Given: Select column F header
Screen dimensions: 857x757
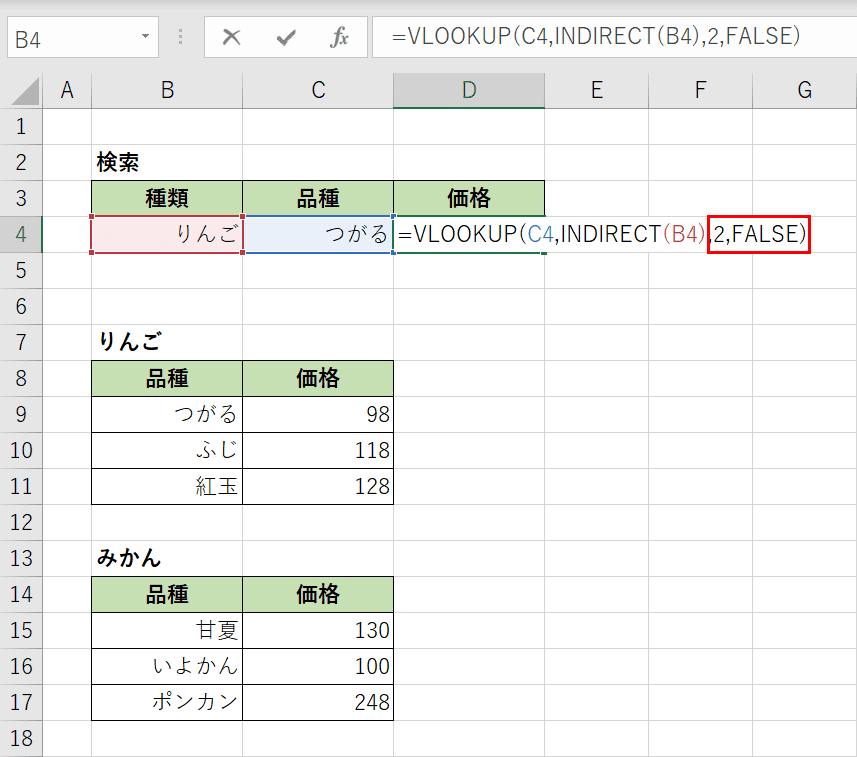Looking at the screenshot, I should 700,90.
